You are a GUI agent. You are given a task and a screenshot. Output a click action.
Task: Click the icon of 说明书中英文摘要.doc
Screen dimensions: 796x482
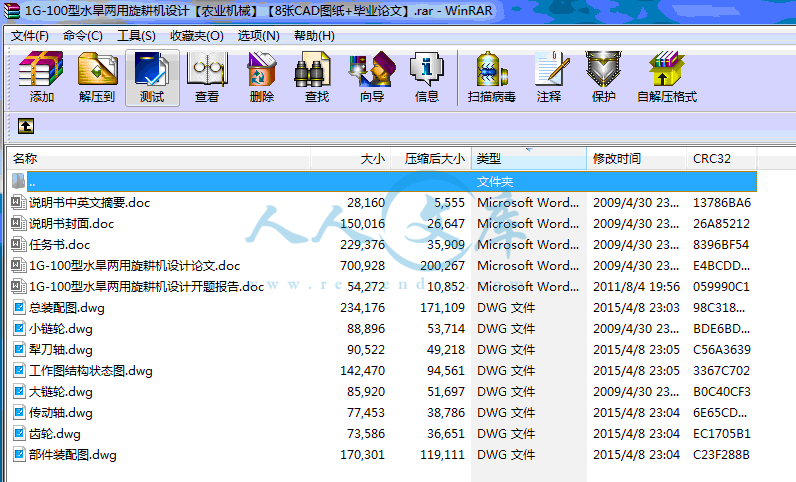[19, 202]
